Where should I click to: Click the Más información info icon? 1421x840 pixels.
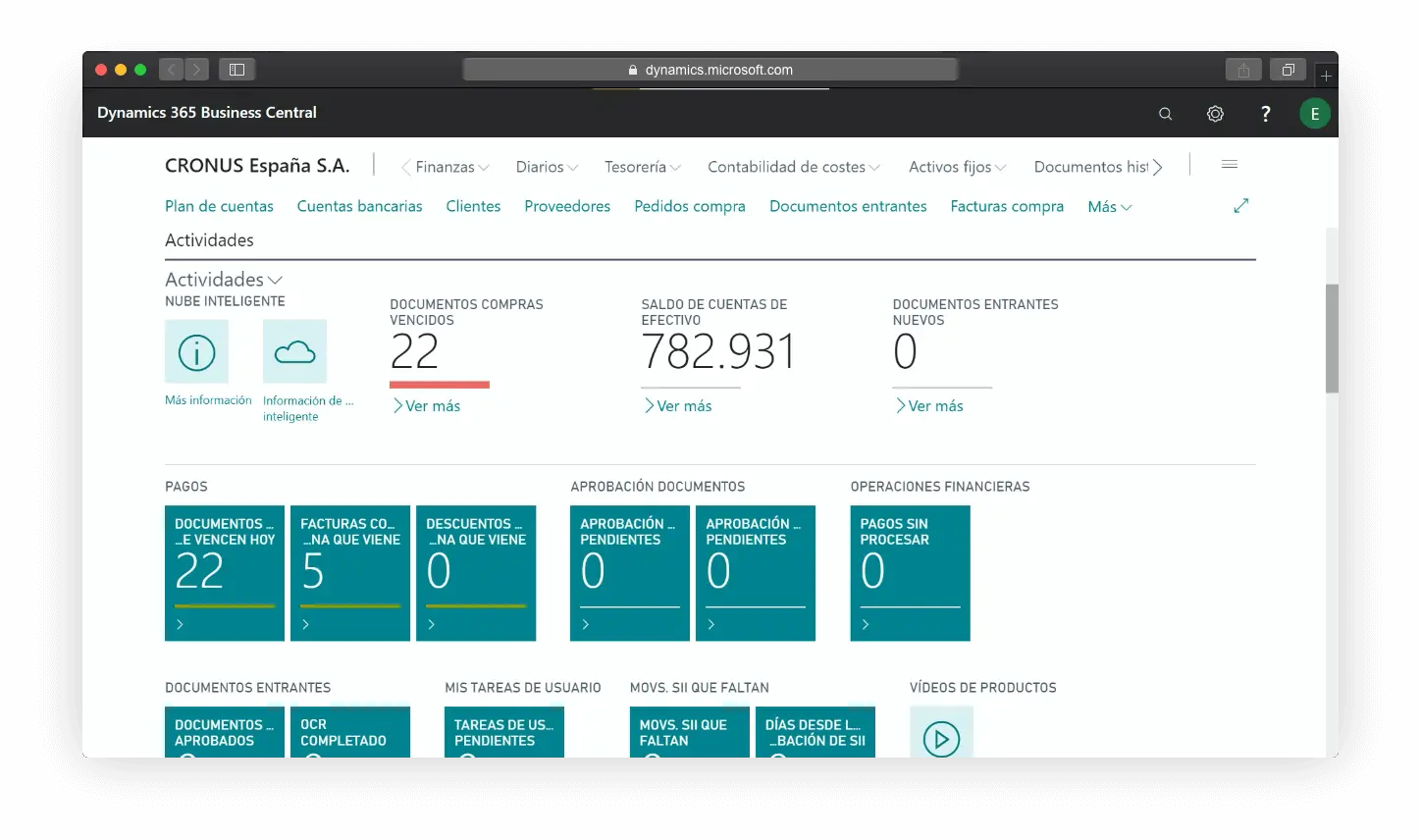196,351
